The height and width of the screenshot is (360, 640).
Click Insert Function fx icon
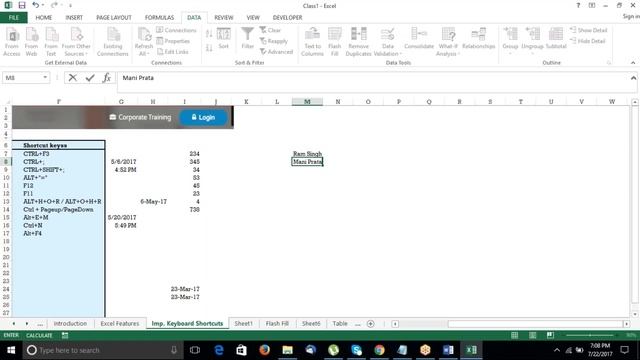tap(107, 78)
